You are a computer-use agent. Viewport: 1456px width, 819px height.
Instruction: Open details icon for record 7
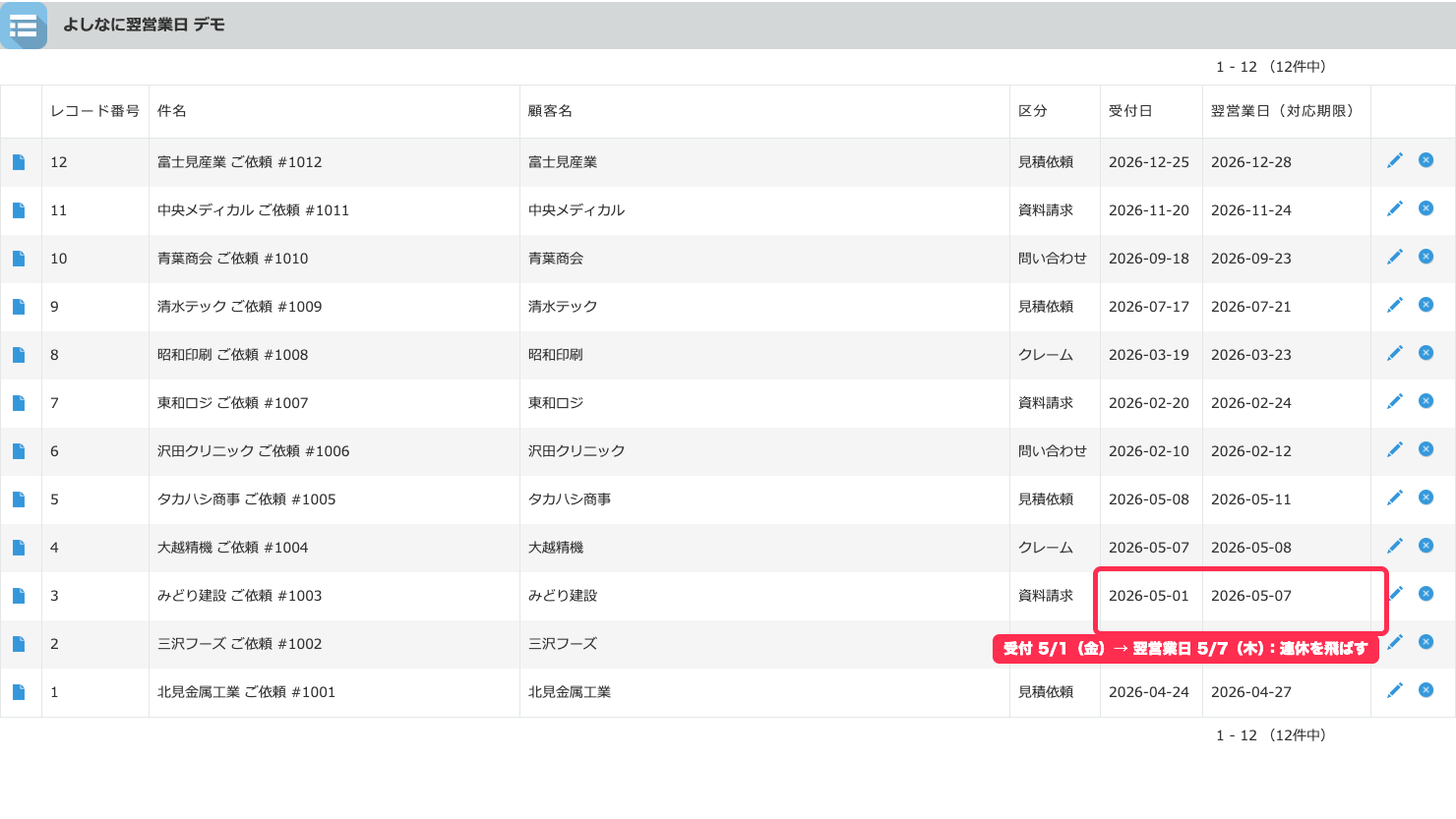(x=19, y=403)
